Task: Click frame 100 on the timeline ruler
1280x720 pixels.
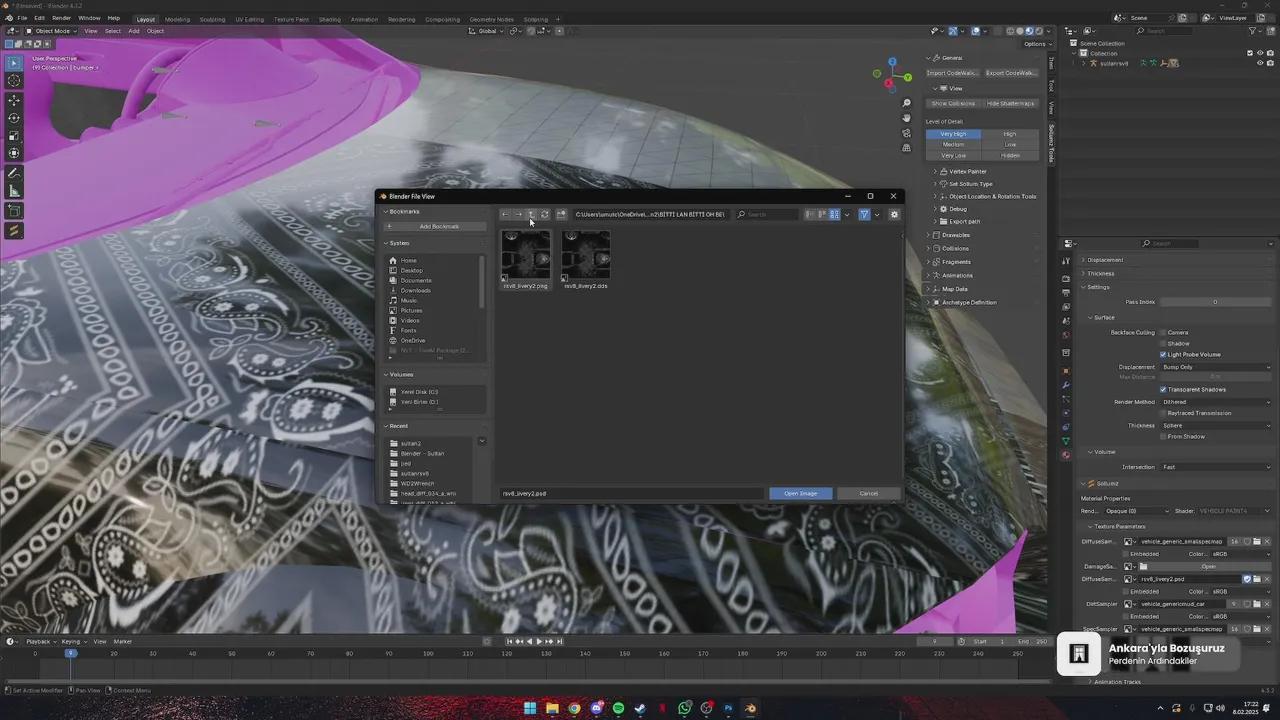Action: coord(428,654)
